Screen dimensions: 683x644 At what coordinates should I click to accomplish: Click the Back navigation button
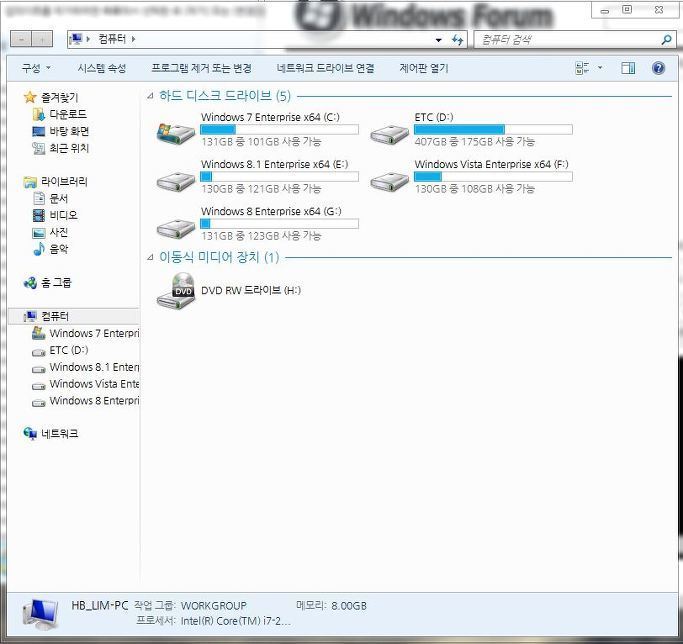click(x=21, y=39)
